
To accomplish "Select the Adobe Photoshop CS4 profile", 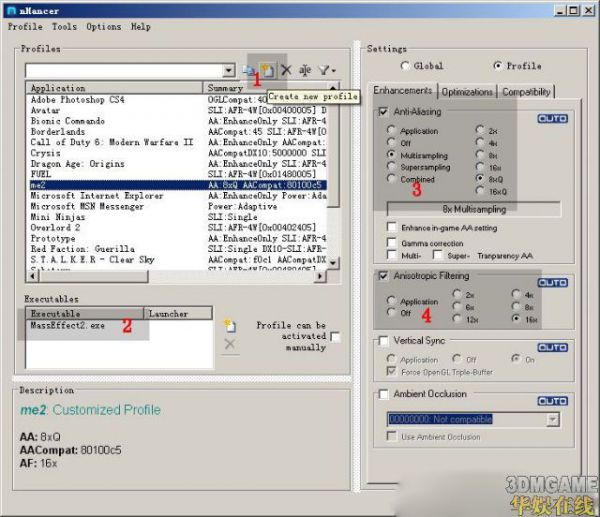I will point(178,100).
